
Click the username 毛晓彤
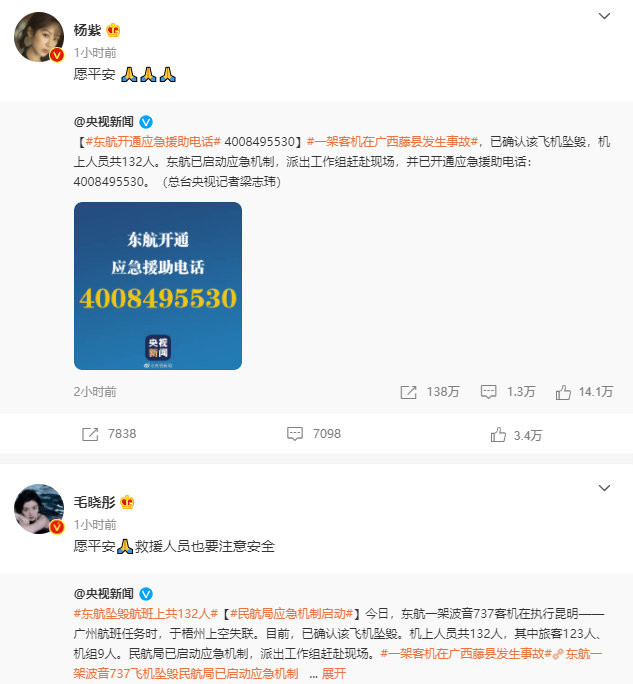click(94, 502)
